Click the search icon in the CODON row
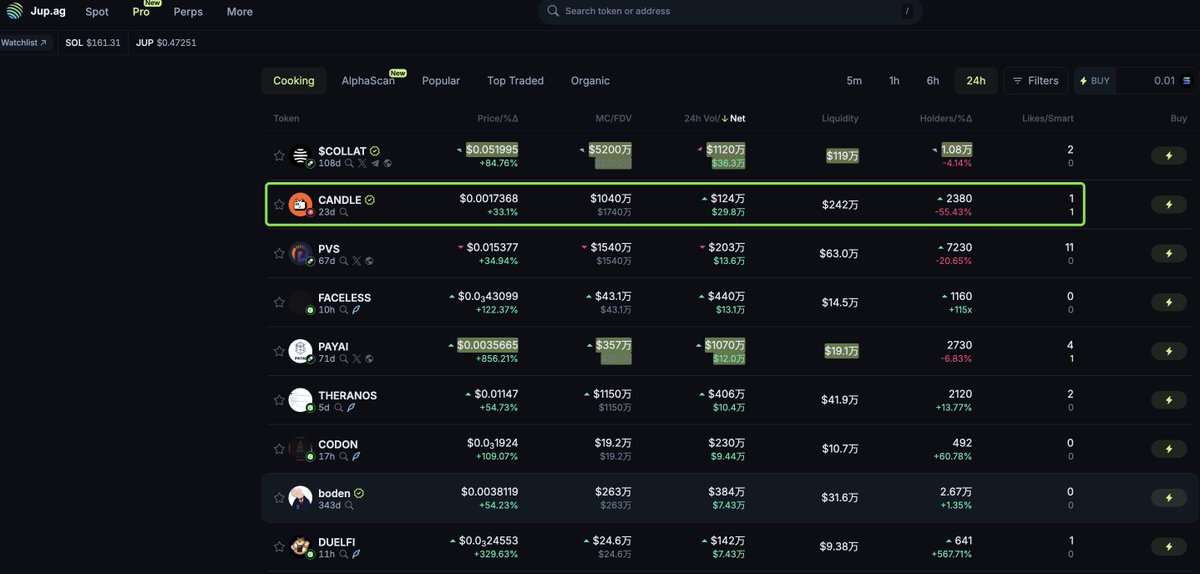Screen dimensions: 1200x574 (x=344, y=456)
